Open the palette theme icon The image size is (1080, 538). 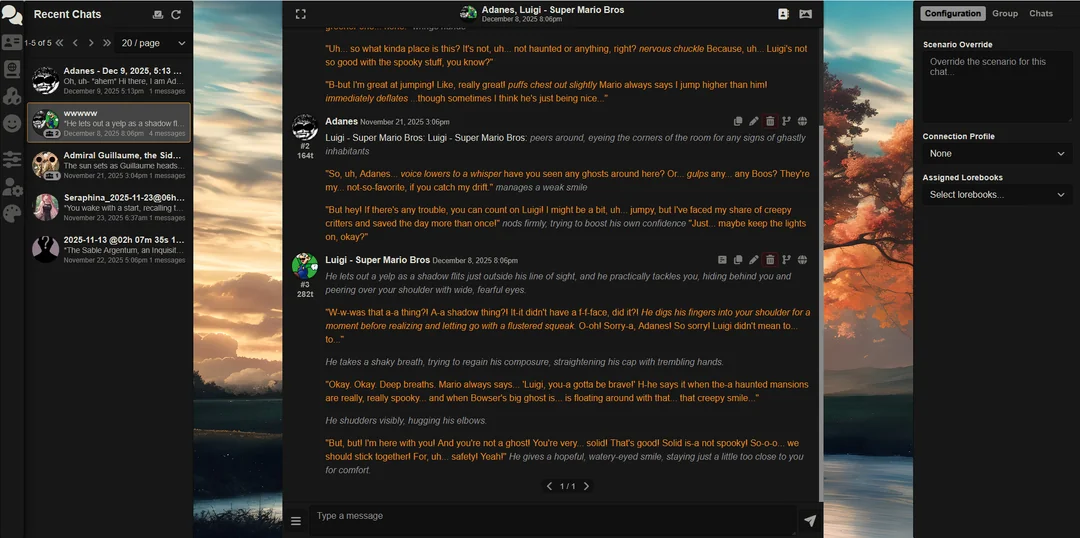[12, 214]
